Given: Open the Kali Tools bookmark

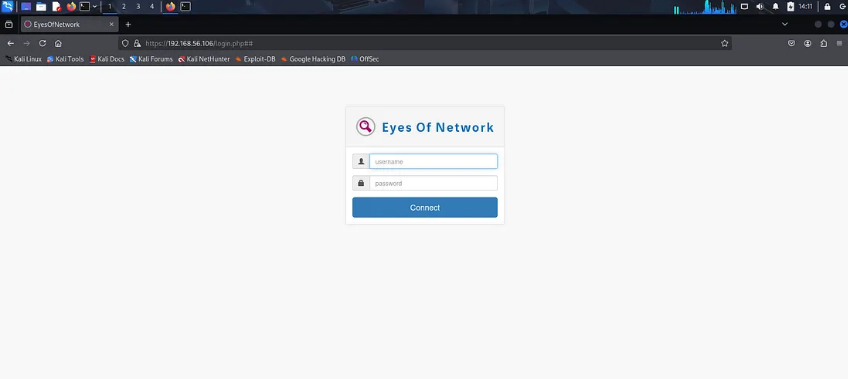Looking at the screenshot, I should 65,59.
